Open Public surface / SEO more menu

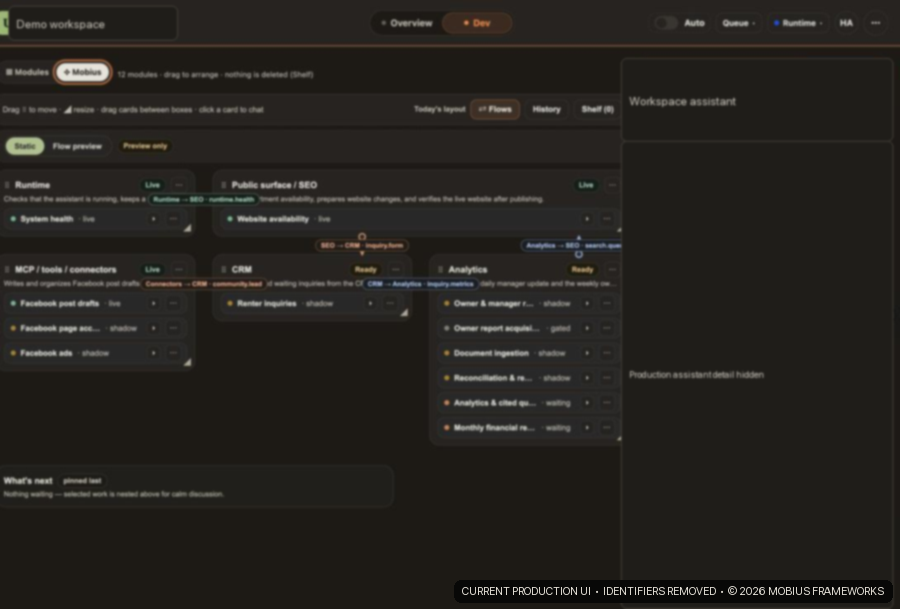tap(612, 185)
